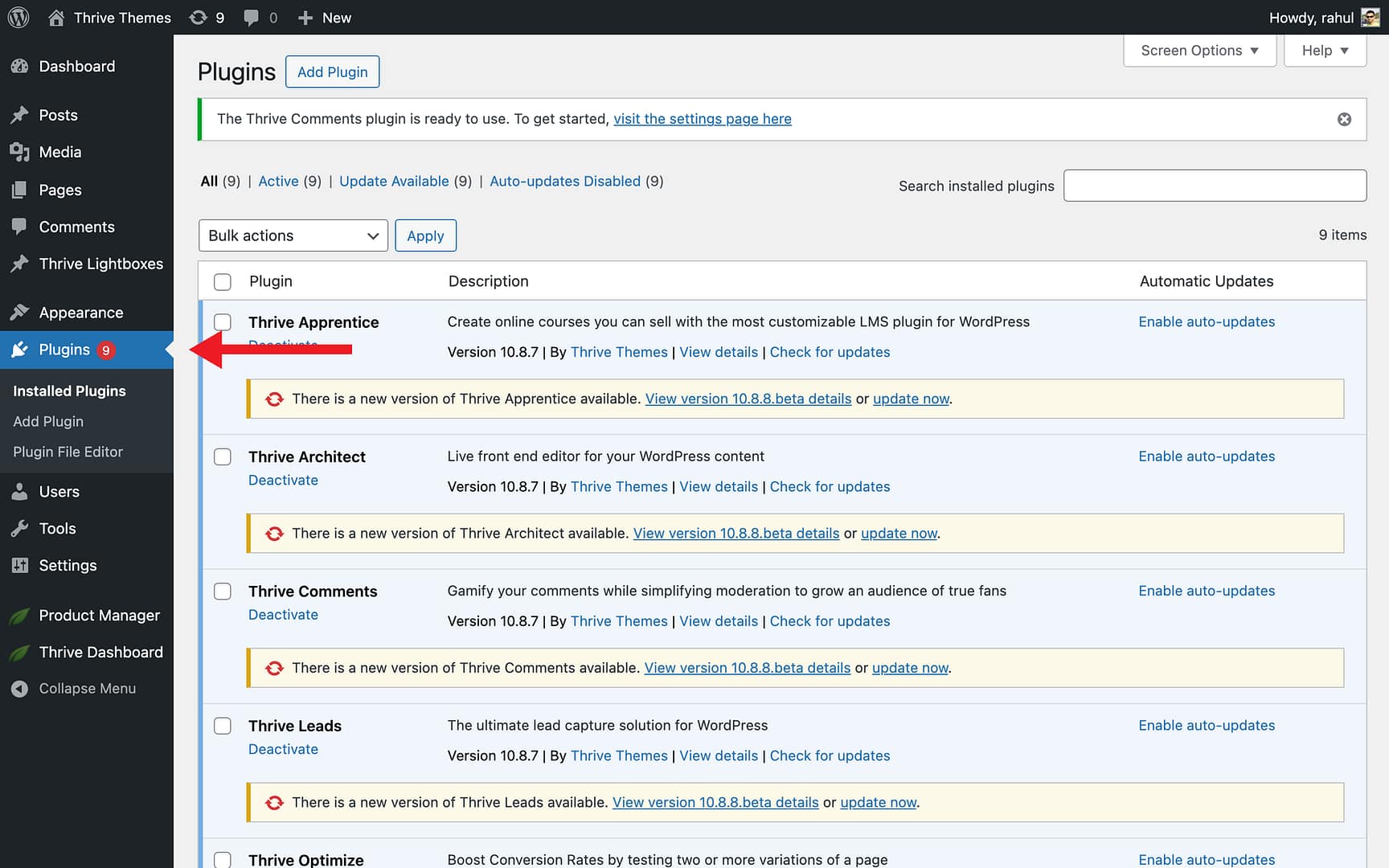Open the WordPress logo menu
Screen dimensions: 1389x868
18,17
